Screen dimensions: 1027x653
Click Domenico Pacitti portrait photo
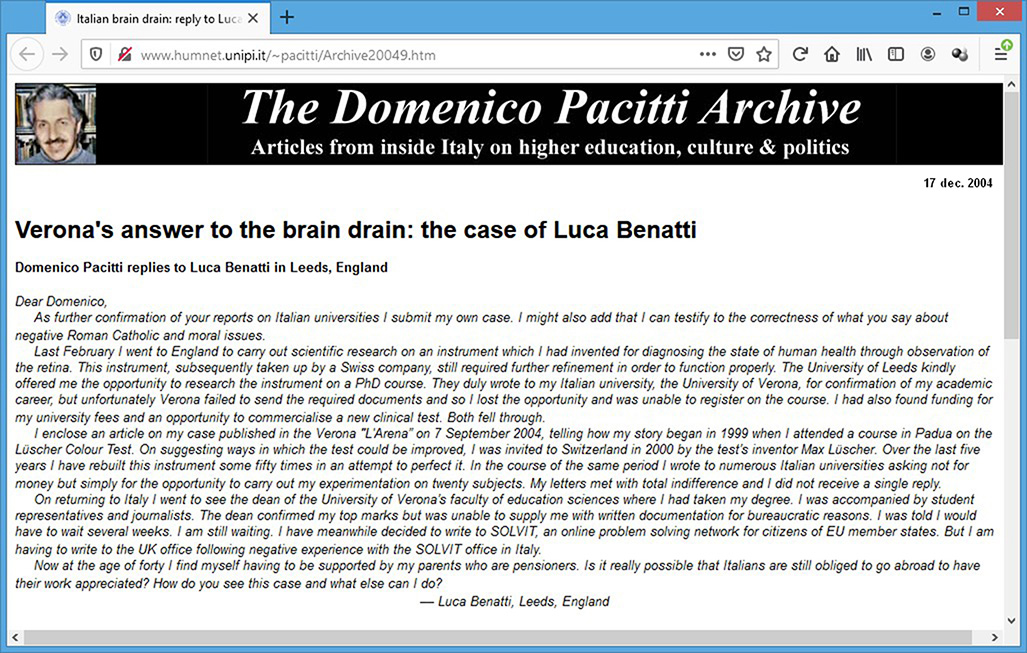[56, 124]
